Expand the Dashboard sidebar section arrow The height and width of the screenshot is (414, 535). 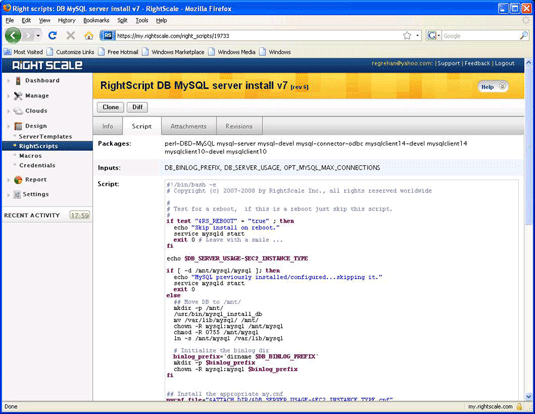coord(8,81)
